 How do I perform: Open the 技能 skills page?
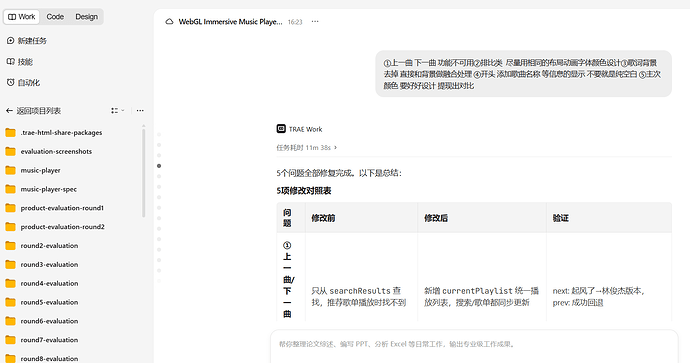click(20, 62)
